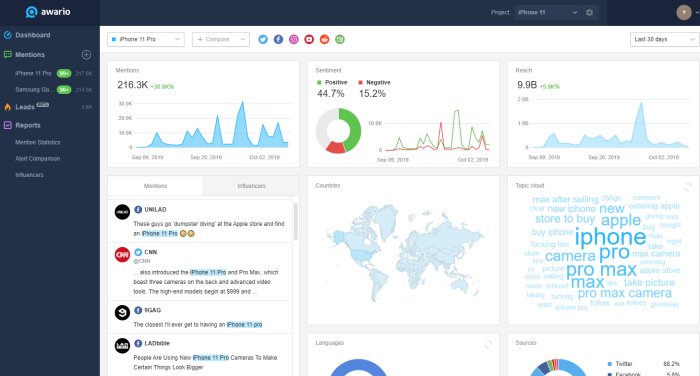
Task: Open the Project iPhone 11 selector
Action: pyautogui.click(x=548, y=13)
